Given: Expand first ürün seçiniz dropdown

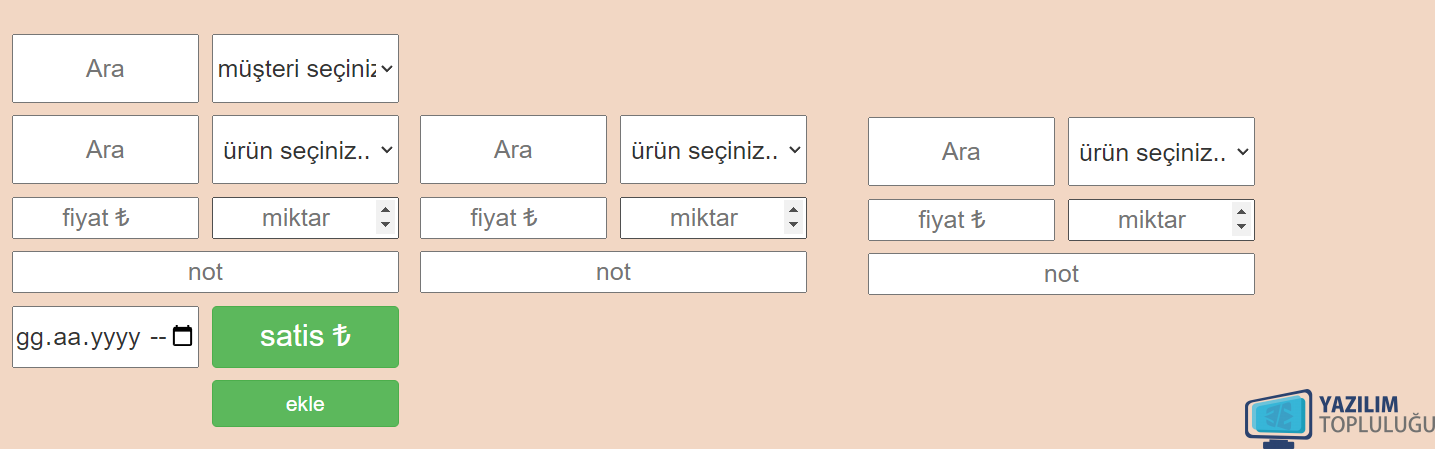Looking at the screenshot, I should tap(305, 149).
